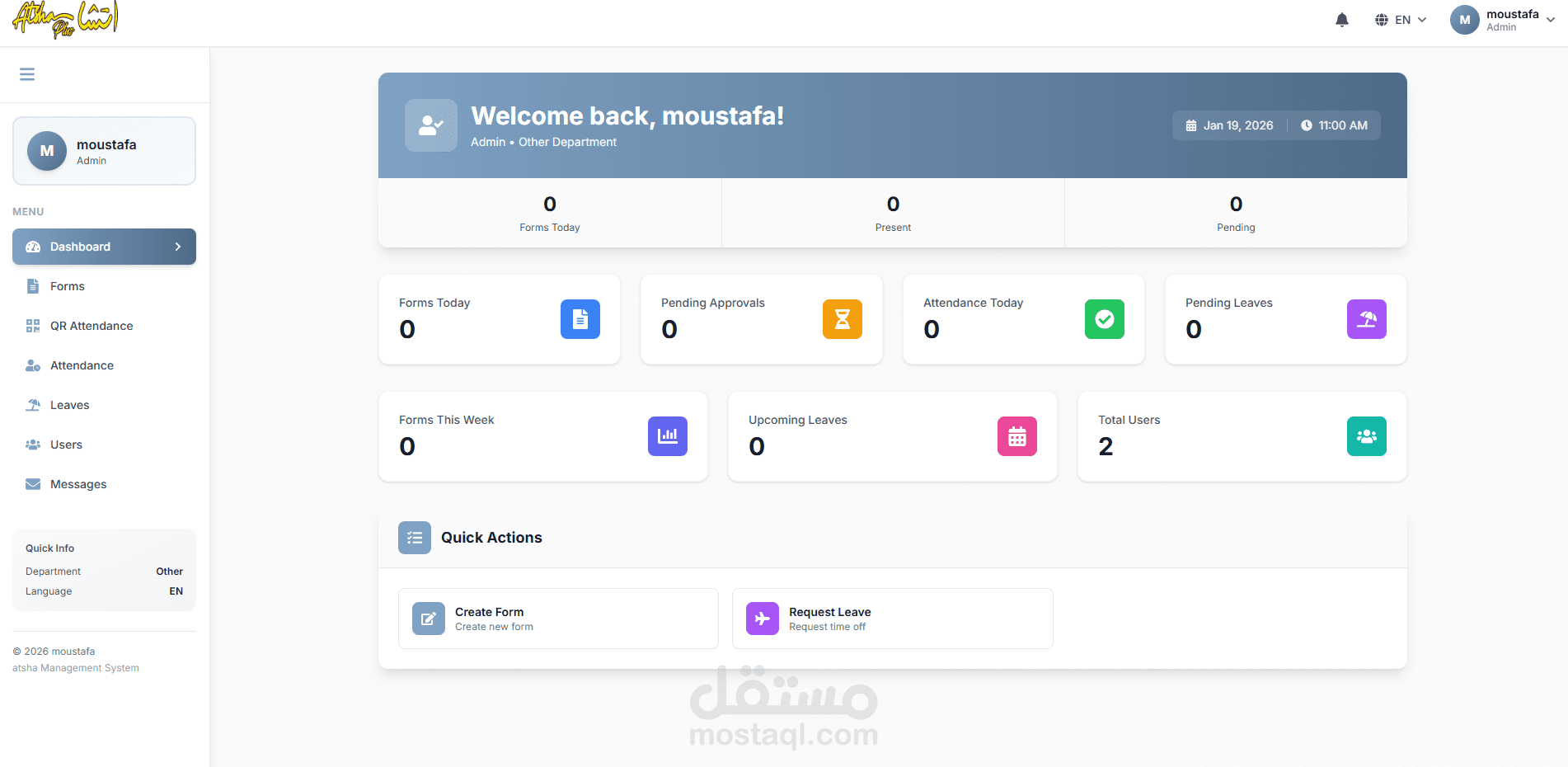The width and height of the screenshot is (1568, 767).
Task: Click the Forms This Week chart icon
Action: coord(668,436)
